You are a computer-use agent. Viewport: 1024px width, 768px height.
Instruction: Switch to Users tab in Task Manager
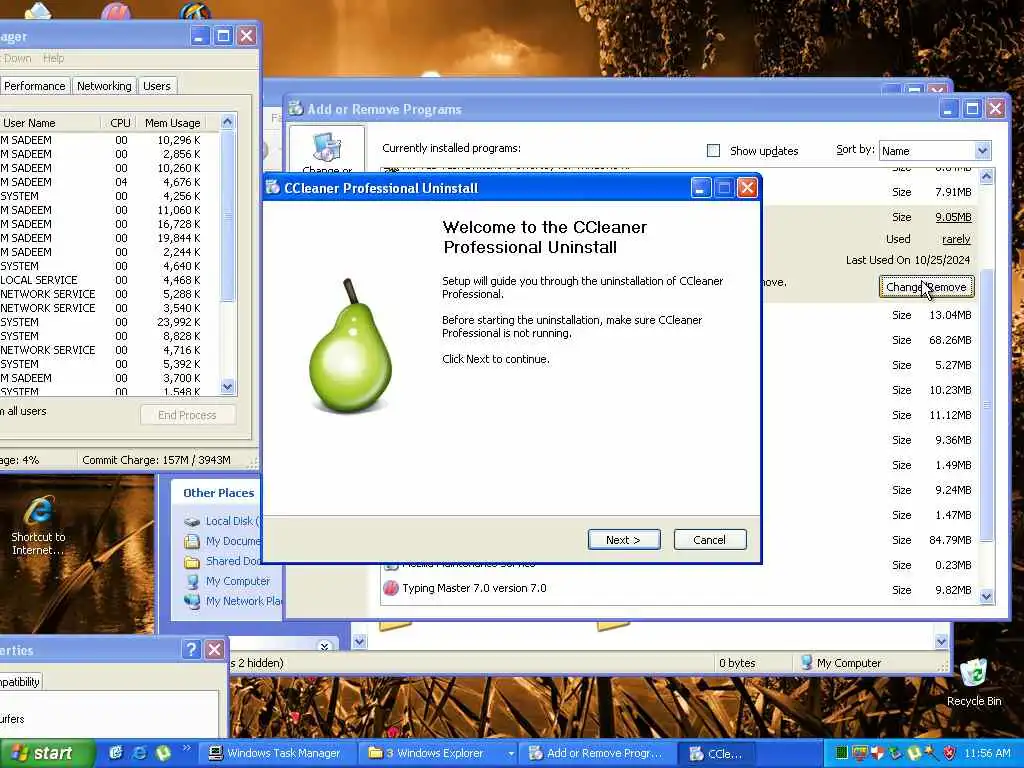(x=157, y=86)
